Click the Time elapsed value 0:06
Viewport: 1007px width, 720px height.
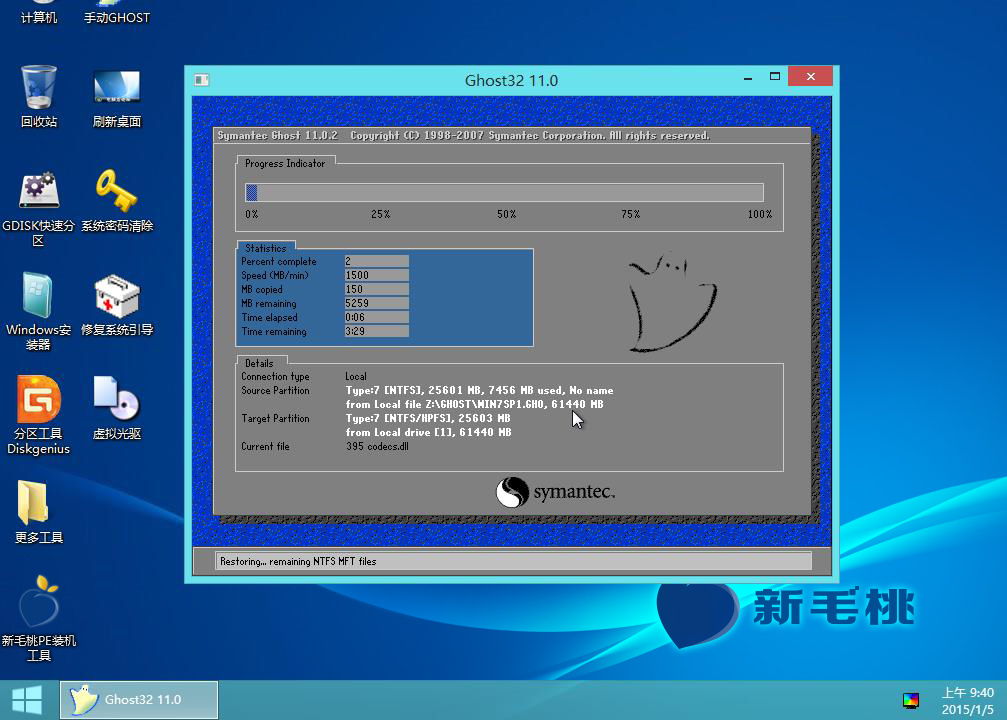pos(376,317)
